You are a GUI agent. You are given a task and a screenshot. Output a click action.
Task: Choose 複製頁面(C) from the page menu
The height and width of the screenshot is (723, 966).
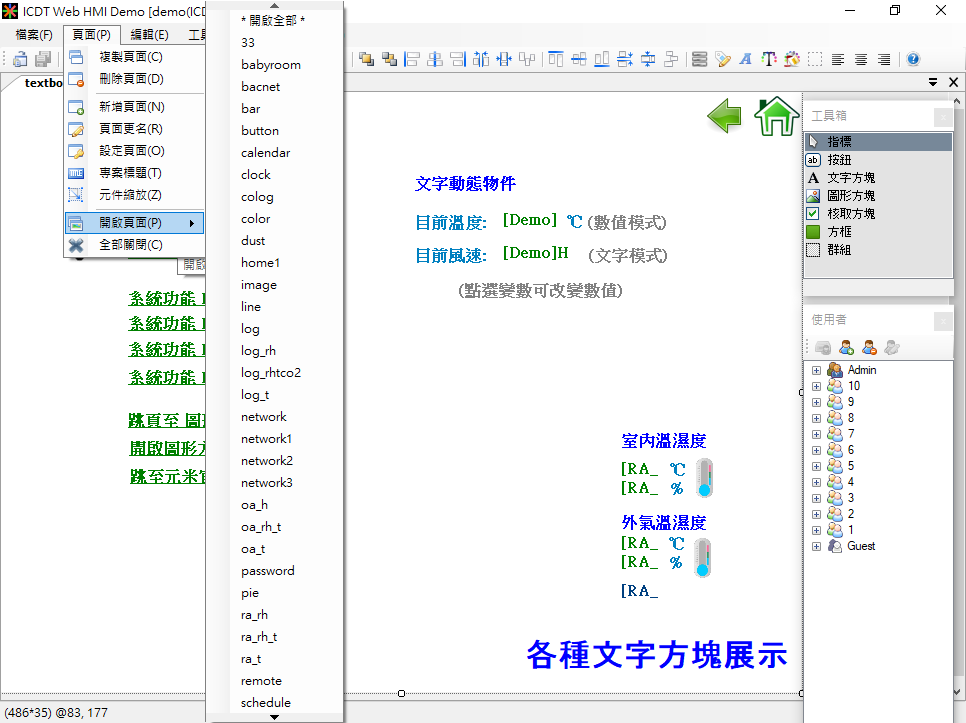click(130, 57)
